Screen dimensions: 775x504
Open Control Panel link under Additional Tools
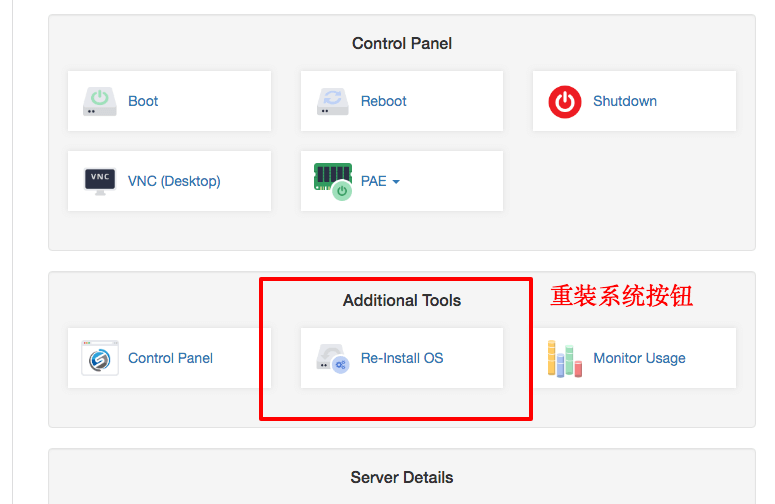tap(171, 358)
